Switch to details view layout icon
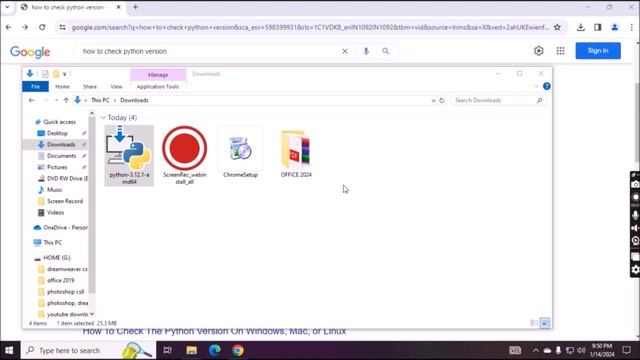 [x=534, y=323]
